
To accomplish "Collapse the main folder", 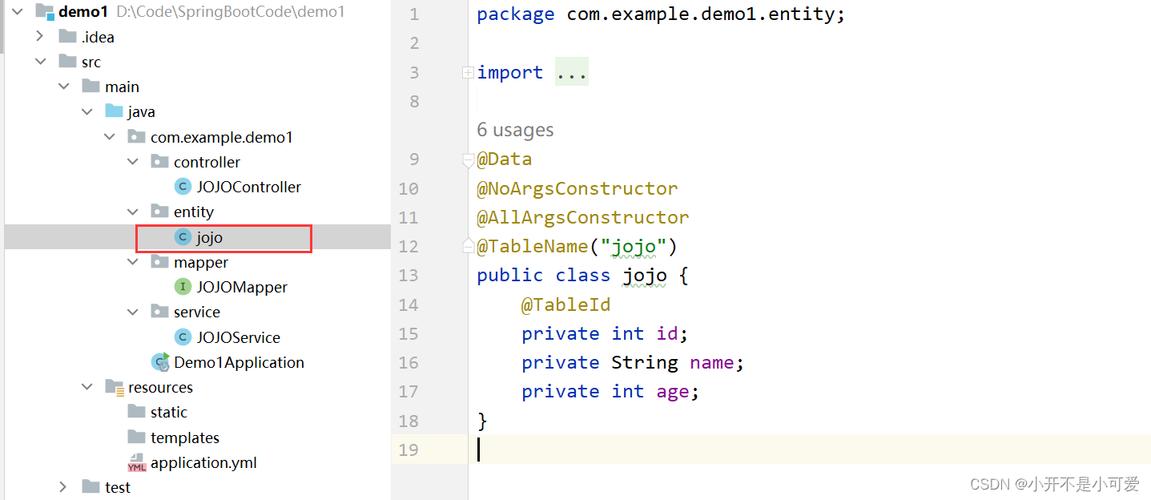I will point(64,87).
